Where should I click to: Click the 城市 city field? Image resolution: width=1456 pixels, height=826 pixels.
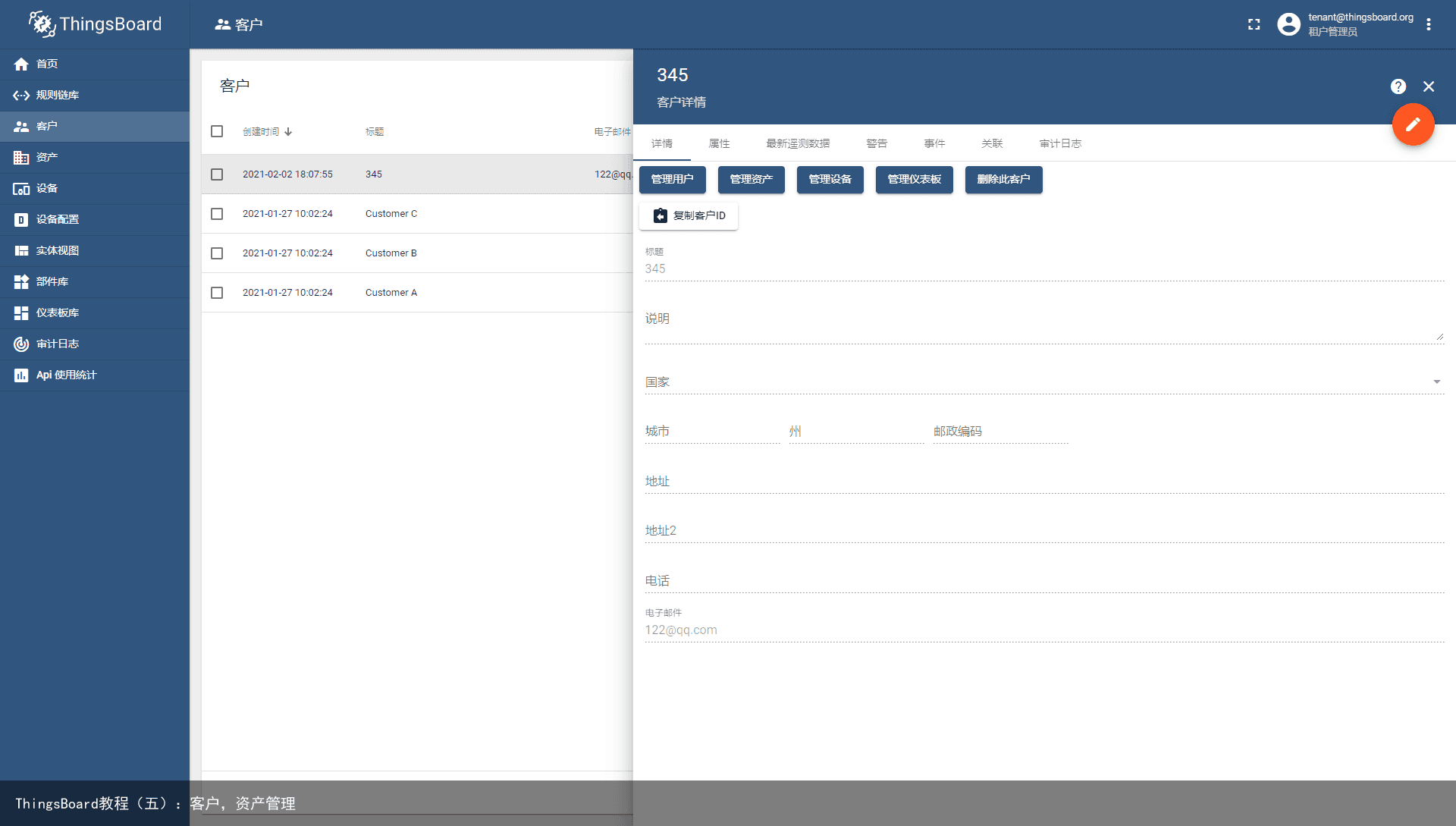(712, 432)
